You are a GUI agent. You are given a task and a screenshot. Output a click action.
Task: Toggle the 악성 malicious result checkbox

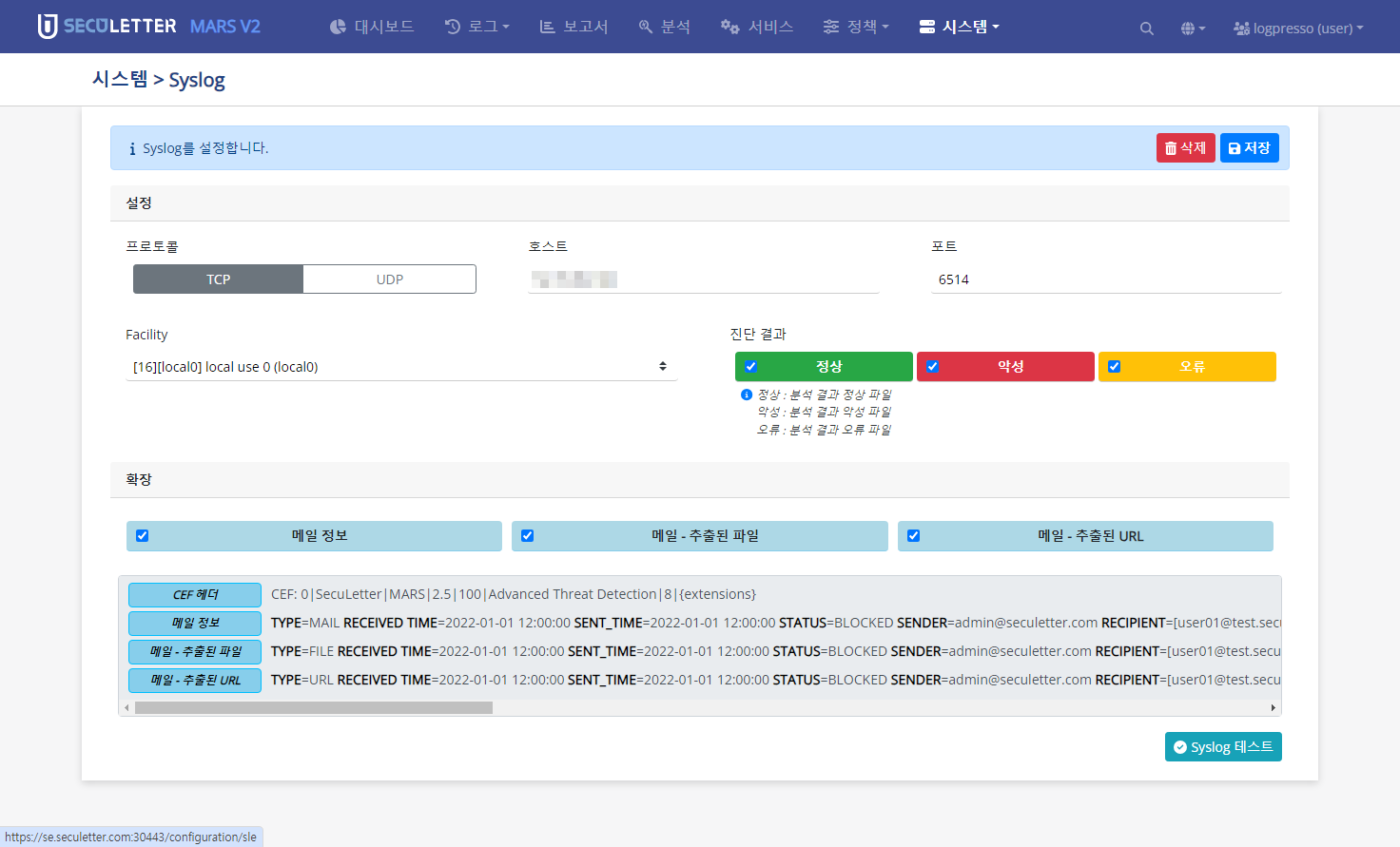tap(933, 367)
